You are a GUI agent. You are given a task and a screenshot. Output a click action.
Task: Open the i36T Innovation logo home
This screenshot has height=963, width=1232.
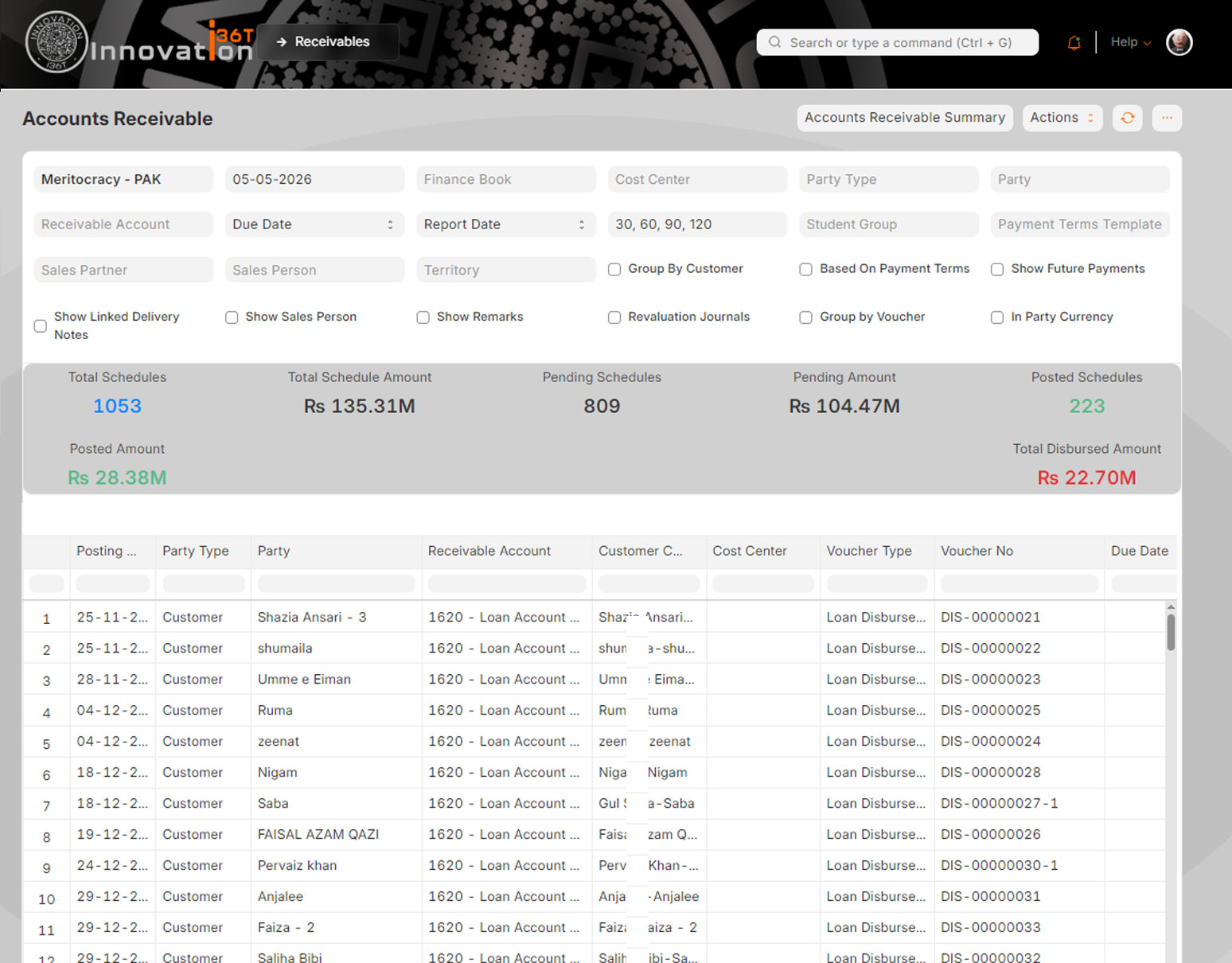pos(140,43)
